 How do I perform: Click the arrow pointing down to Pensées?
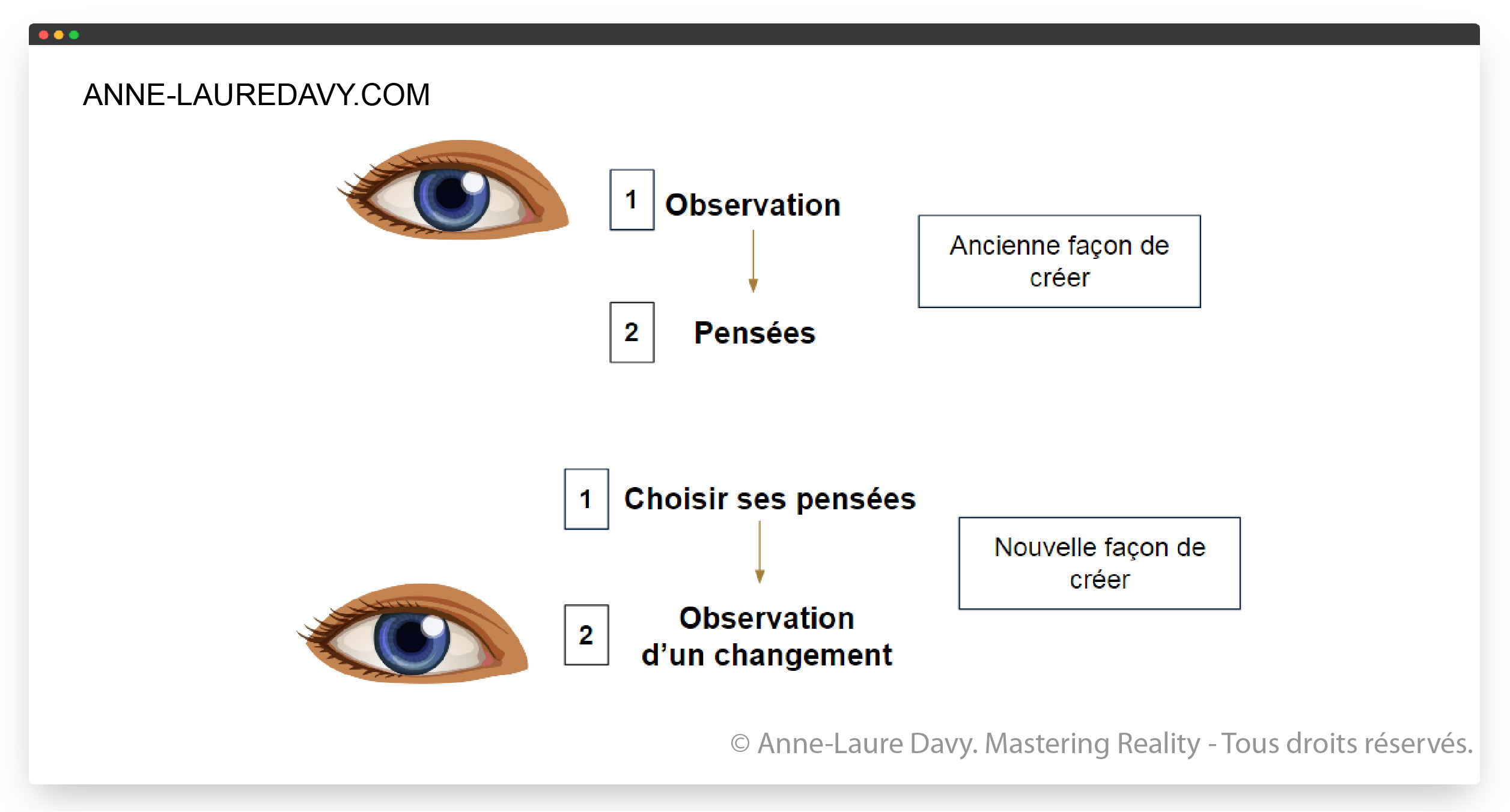point(753,261)
